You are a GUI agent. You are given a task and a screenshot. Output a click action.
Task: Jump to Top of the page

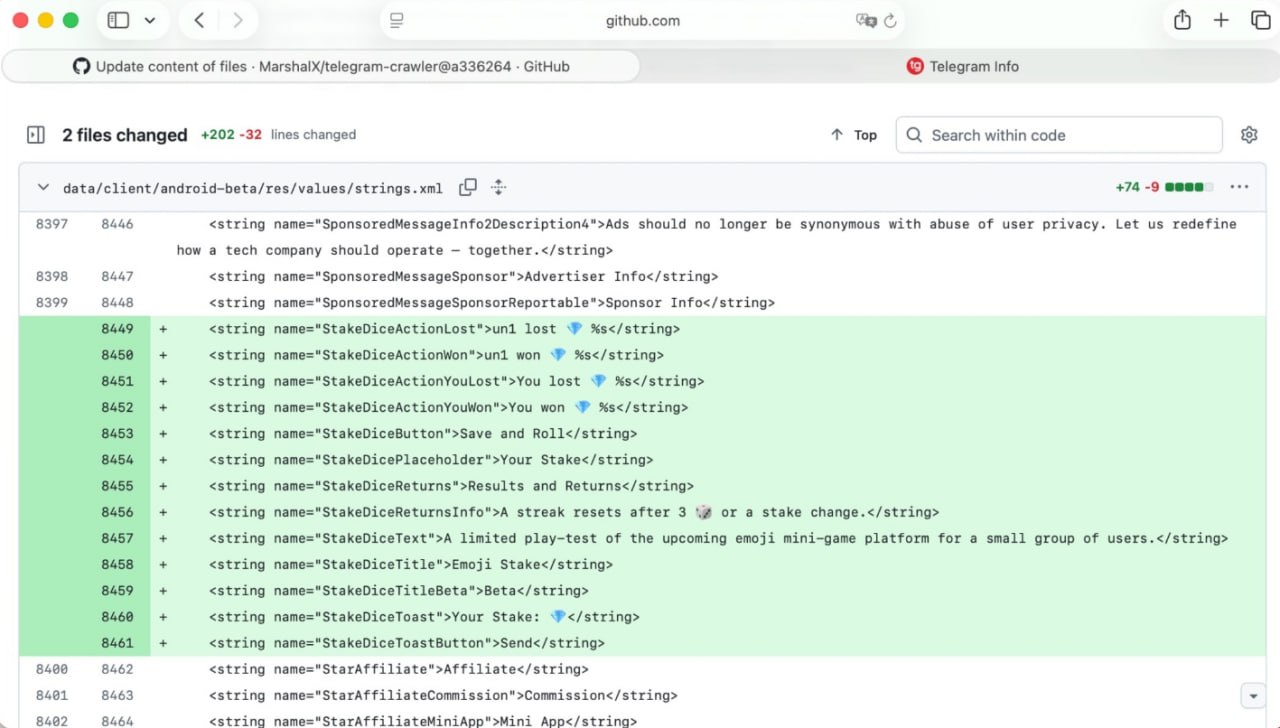click(853, 135)
